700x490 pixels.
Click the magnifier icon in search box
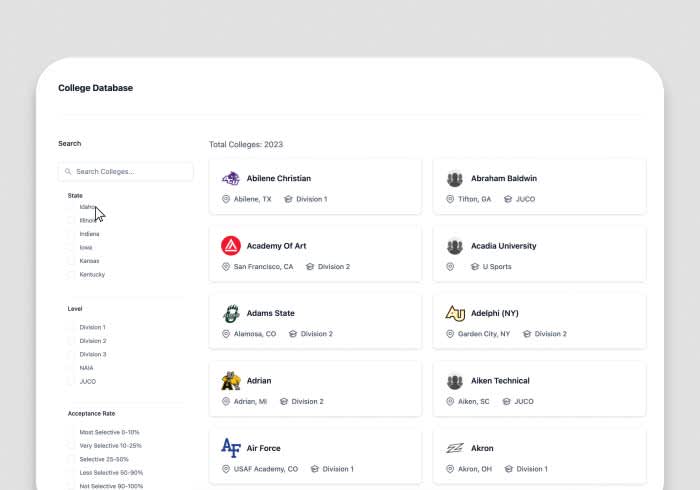pyautogui.click(x=68, y=171)
